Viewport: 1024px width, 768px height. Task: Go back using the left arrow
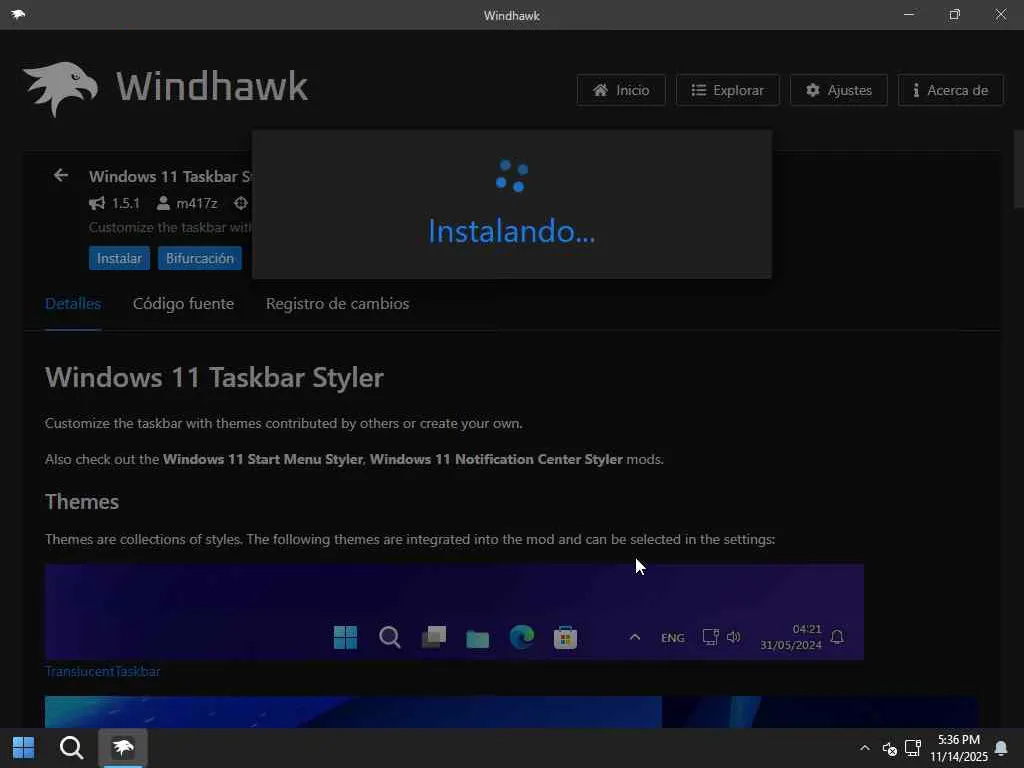click(61, 176)
